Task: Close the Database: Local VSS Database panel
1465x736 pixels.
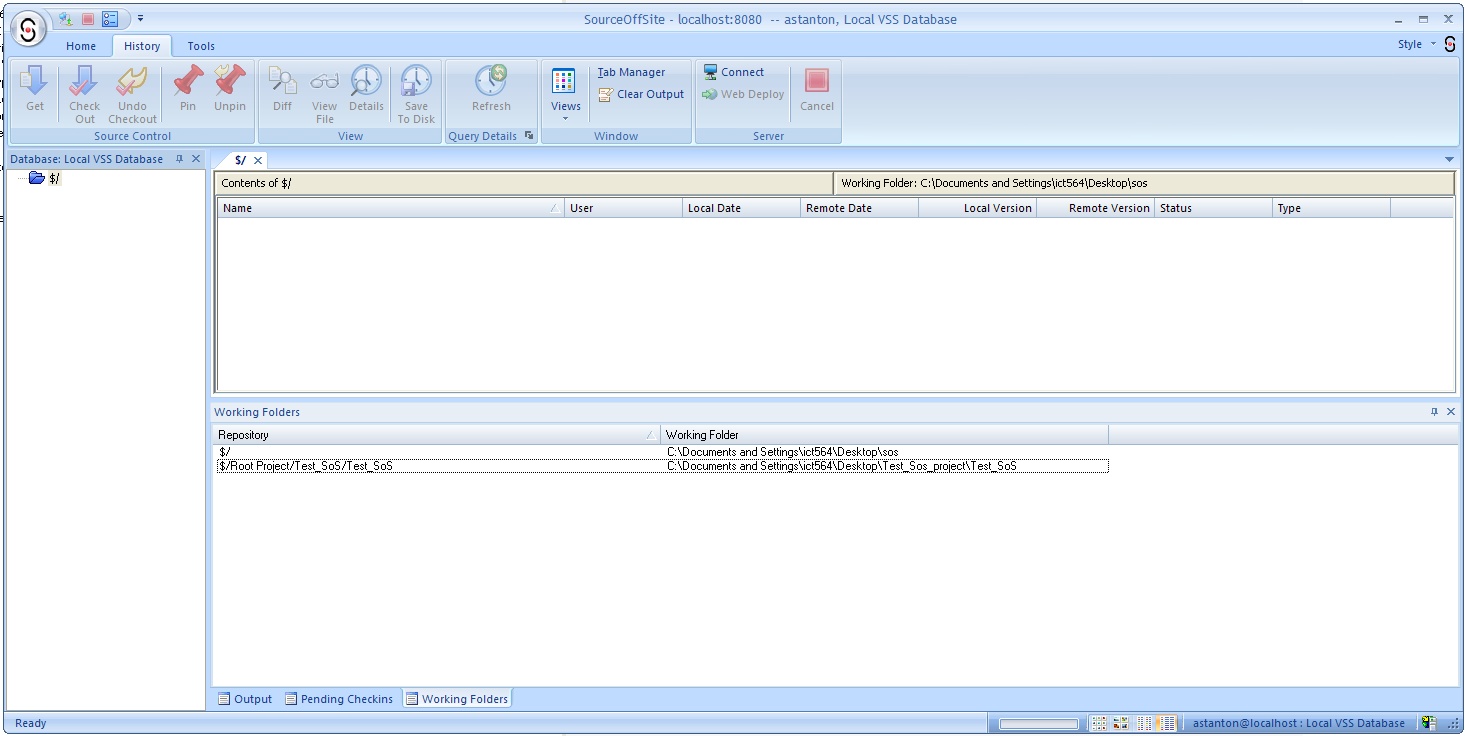Action: [196, 159]
